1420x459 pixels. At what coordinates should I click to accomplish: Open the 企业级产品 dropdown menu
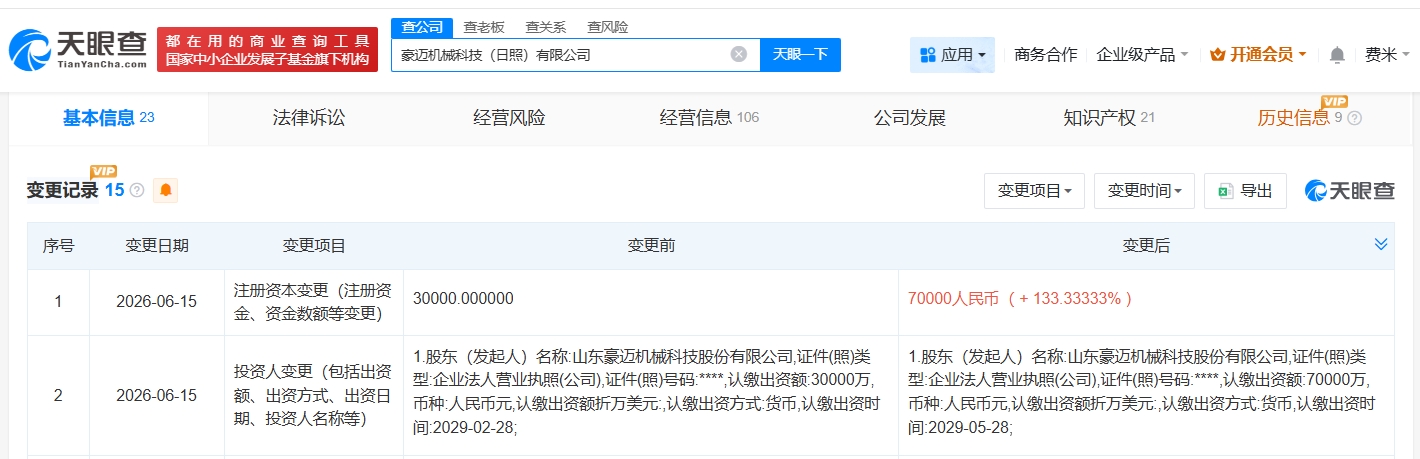[1142, 54]
